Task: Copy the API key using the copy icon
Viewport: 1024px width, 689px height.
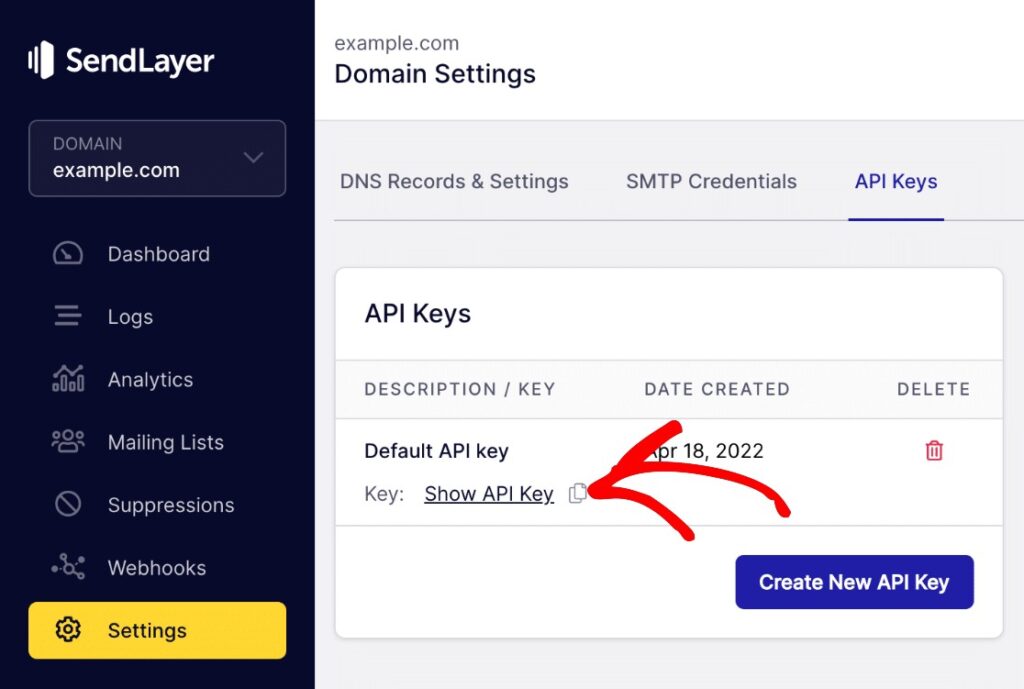Action: tap(578, 493)
